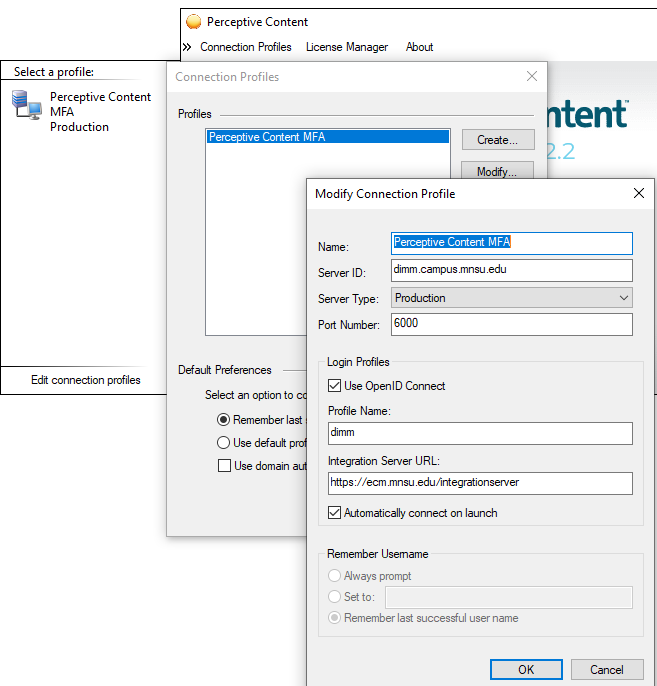Click the Integration Server URL field

click(x=480, y=483)
